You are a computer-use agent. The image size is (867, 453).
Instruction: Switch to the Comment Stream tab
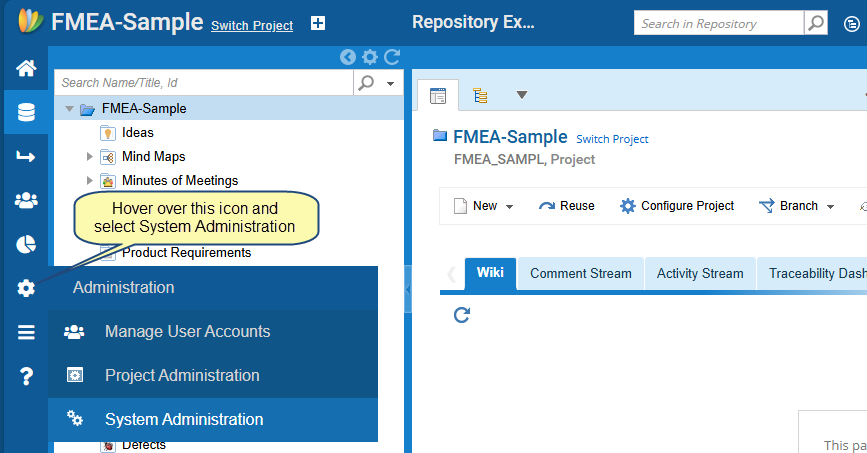pyautogui.click(x=581, y=273)
